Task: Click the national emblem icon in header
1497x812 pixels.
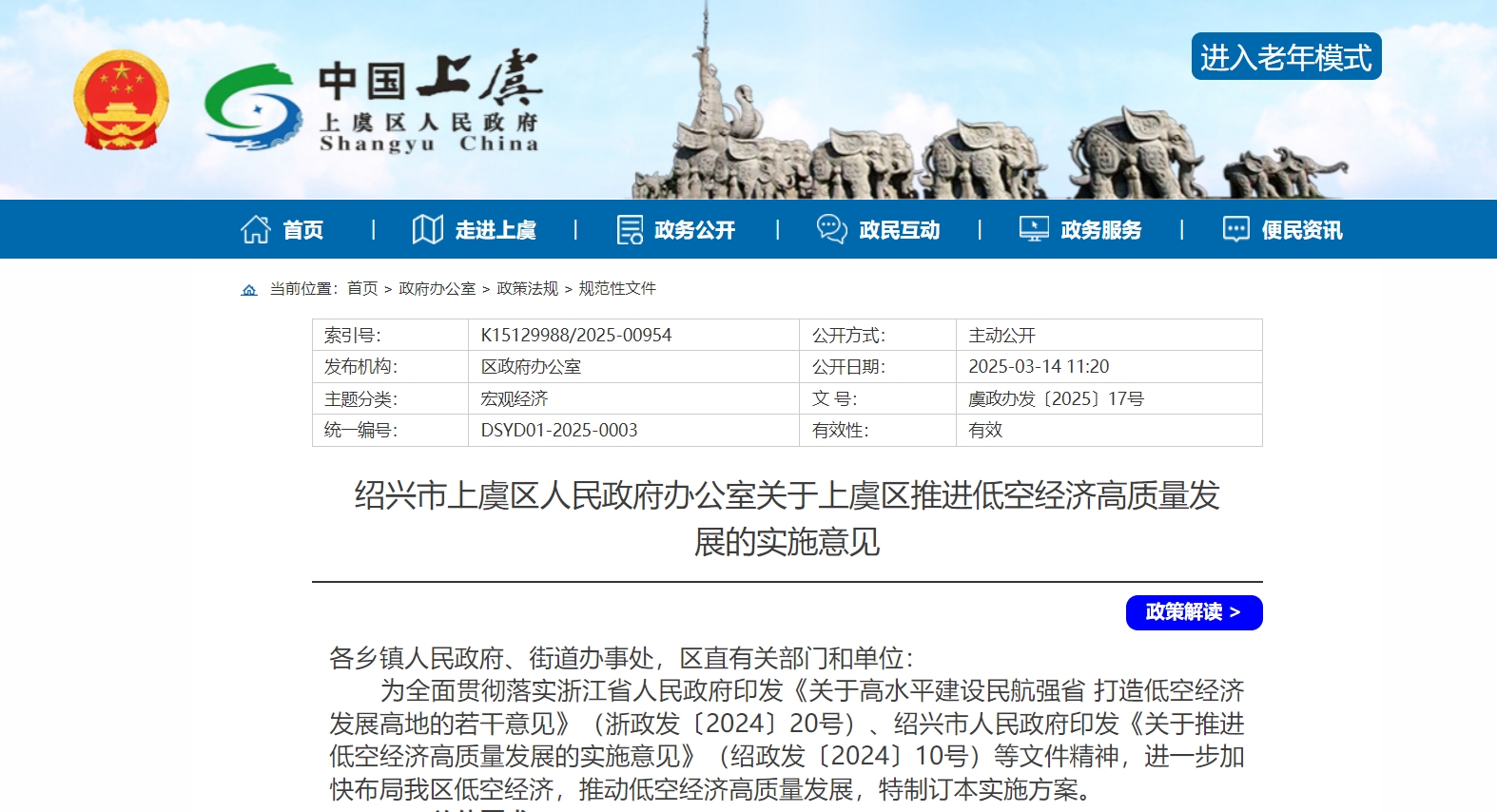Action: click(121, 101)
